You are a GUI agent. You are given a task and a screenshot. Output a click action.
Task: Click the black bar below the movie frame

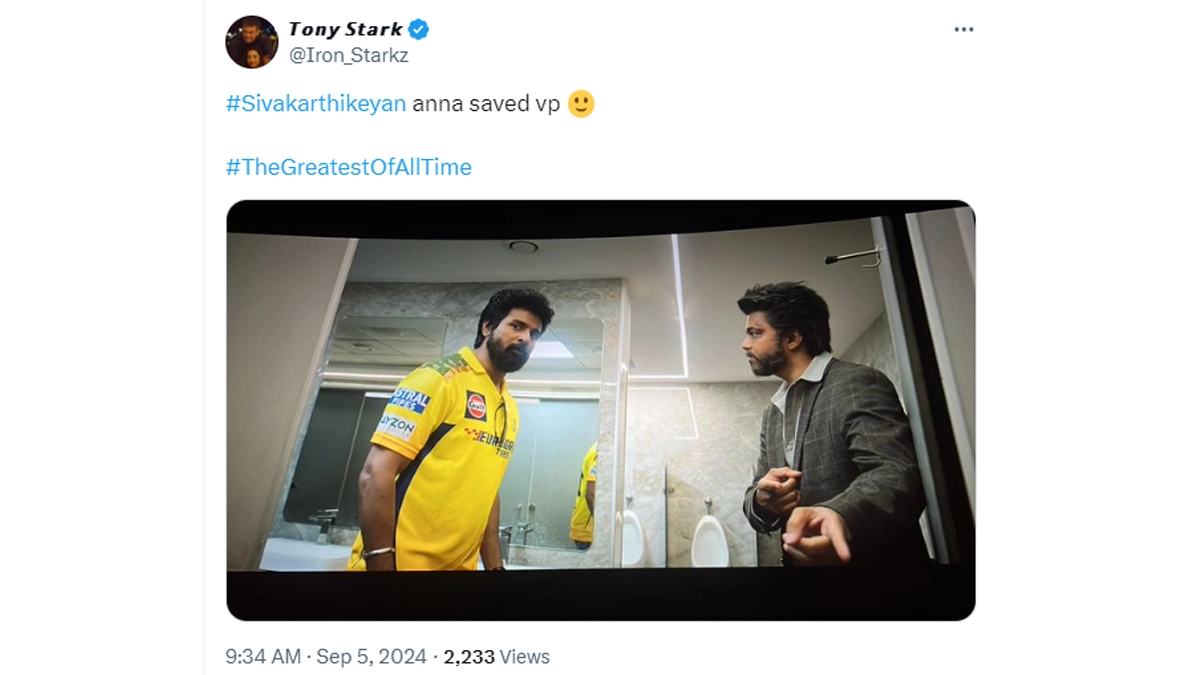pyautogui.click(x=600, y=595)
